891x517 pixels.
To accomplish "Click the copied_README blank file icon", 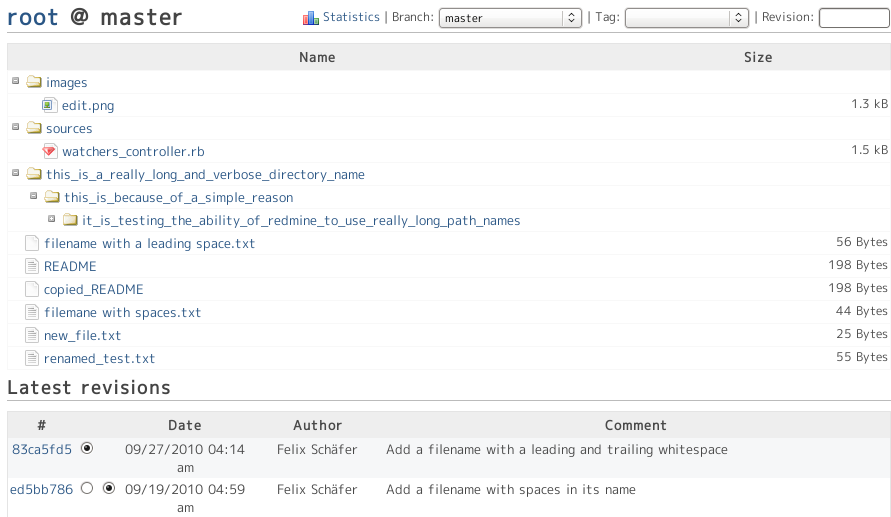I will pyautogui.click(x=32, y=289).
